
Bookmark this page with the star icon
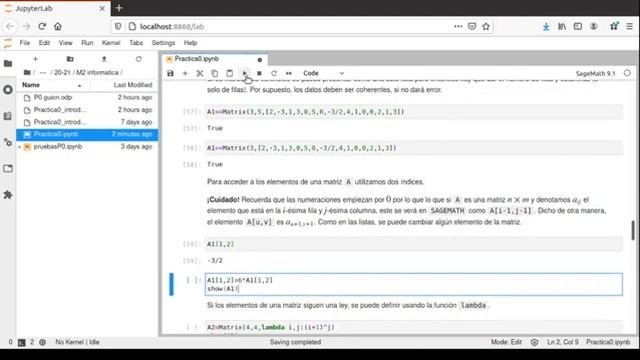click(x=486, y=27)
